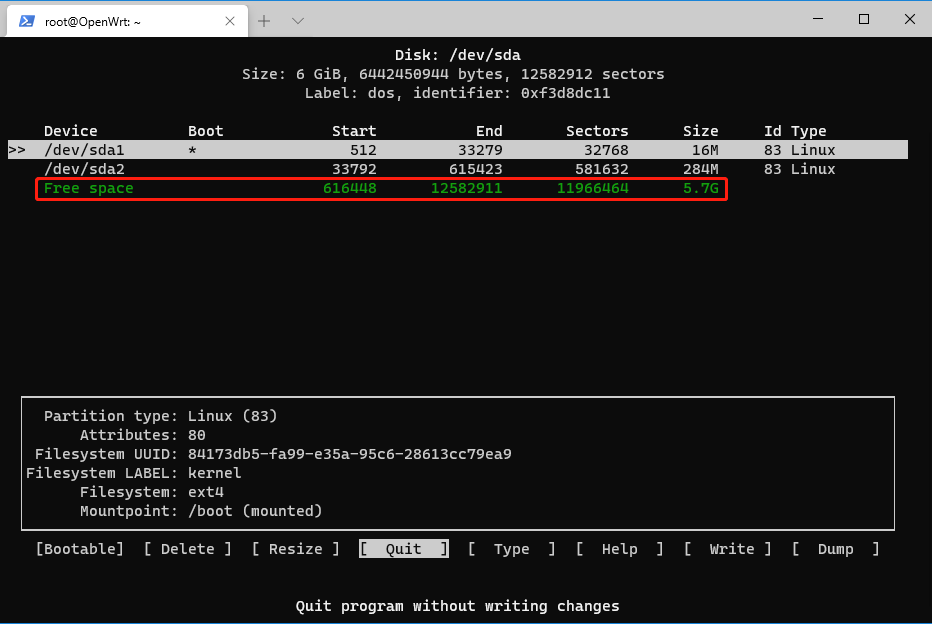Choose the Delete menu option
This screenshot has height=624, width=932.
[x=188, y=549]
